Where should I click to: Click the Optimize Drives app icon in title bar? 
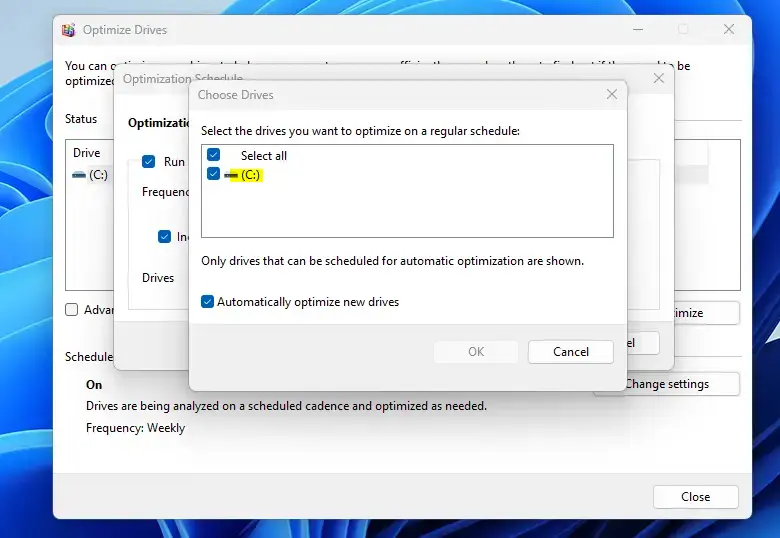click(x=69, y=30)
